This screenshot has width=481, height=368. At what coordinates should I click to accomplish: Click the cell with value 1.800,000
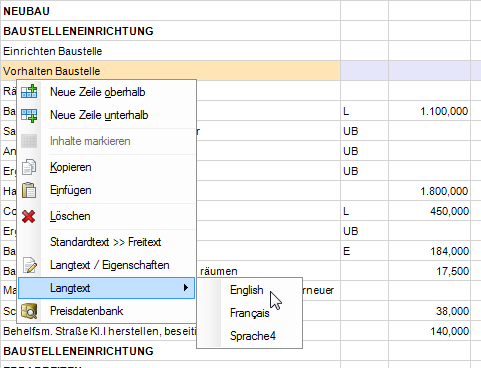tap(429, 191)
